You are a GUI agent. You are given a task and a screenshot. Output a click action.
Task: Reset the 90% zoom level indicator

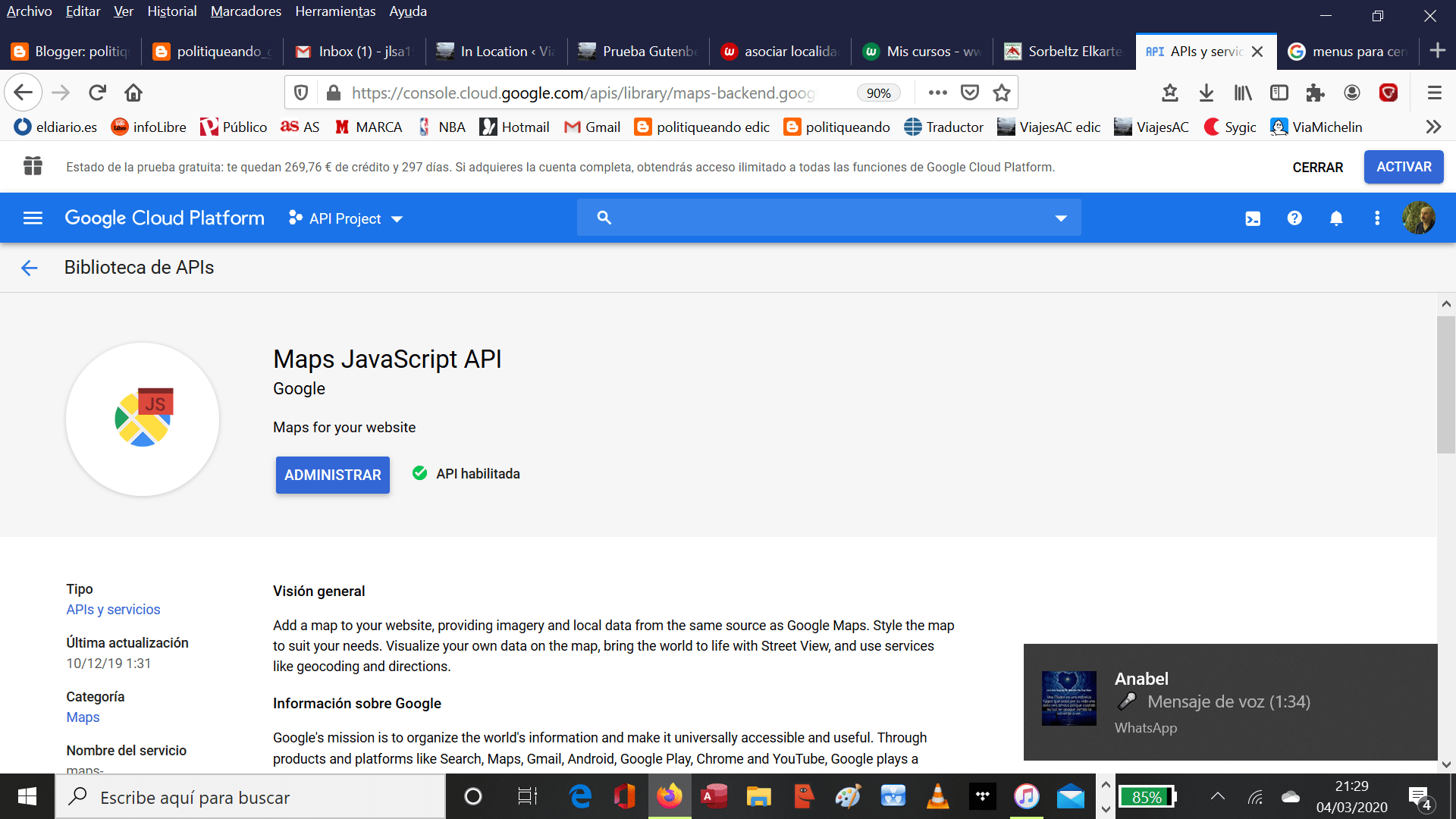[x=878, y=93]
